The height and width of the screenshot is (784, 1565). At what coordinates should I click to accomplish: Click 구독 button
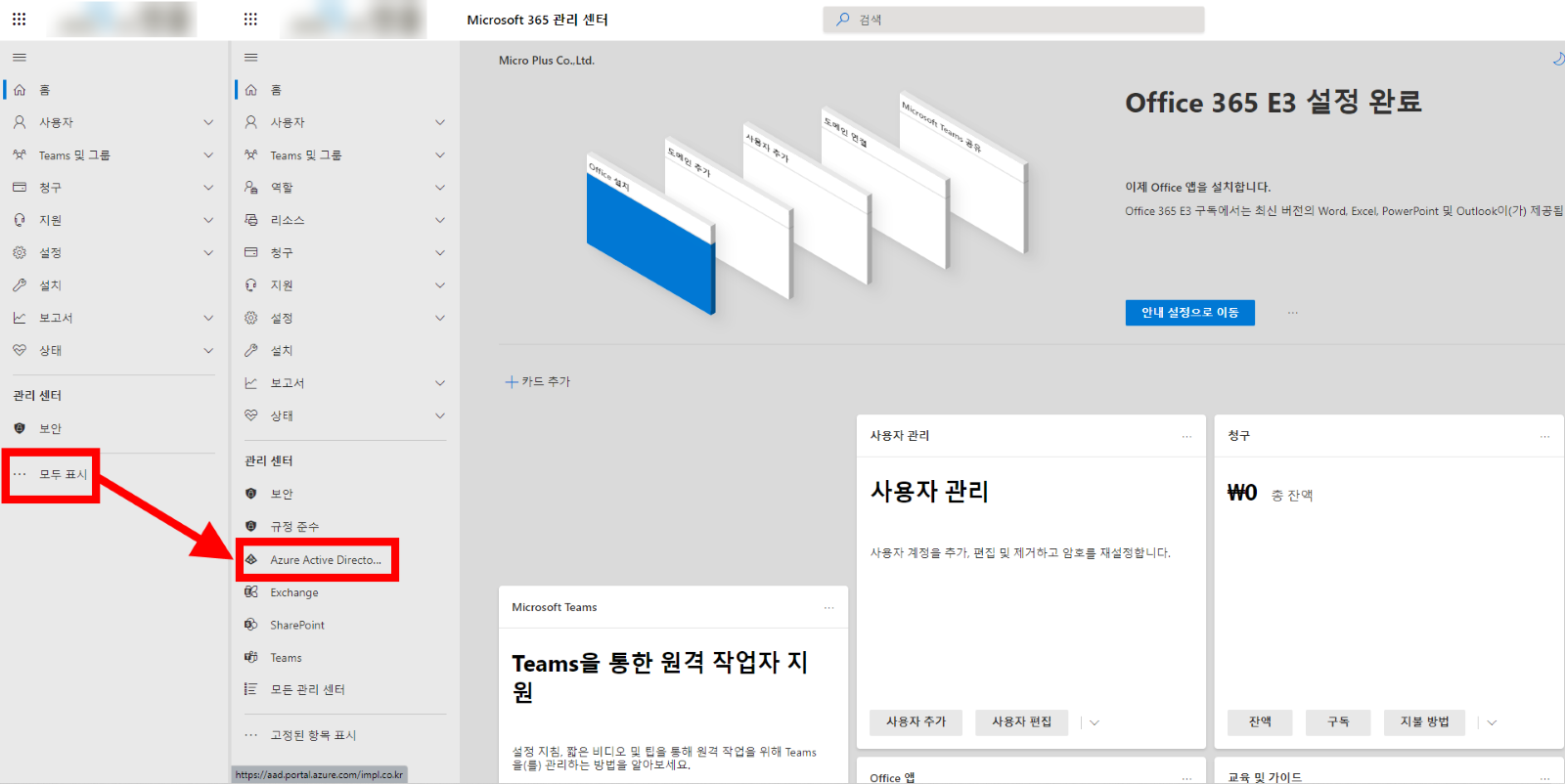pyautogui.click(x=1338, y=722)
